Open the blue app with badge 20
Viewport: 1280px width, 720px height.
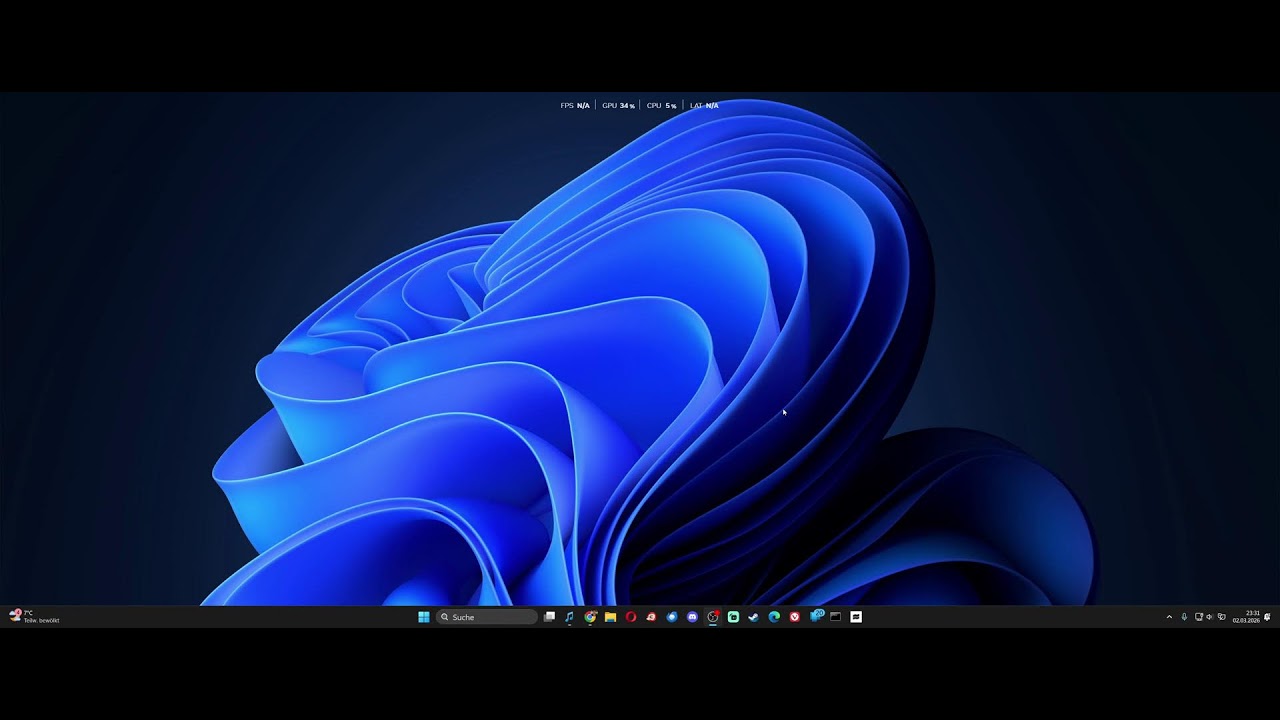(816, 616)
